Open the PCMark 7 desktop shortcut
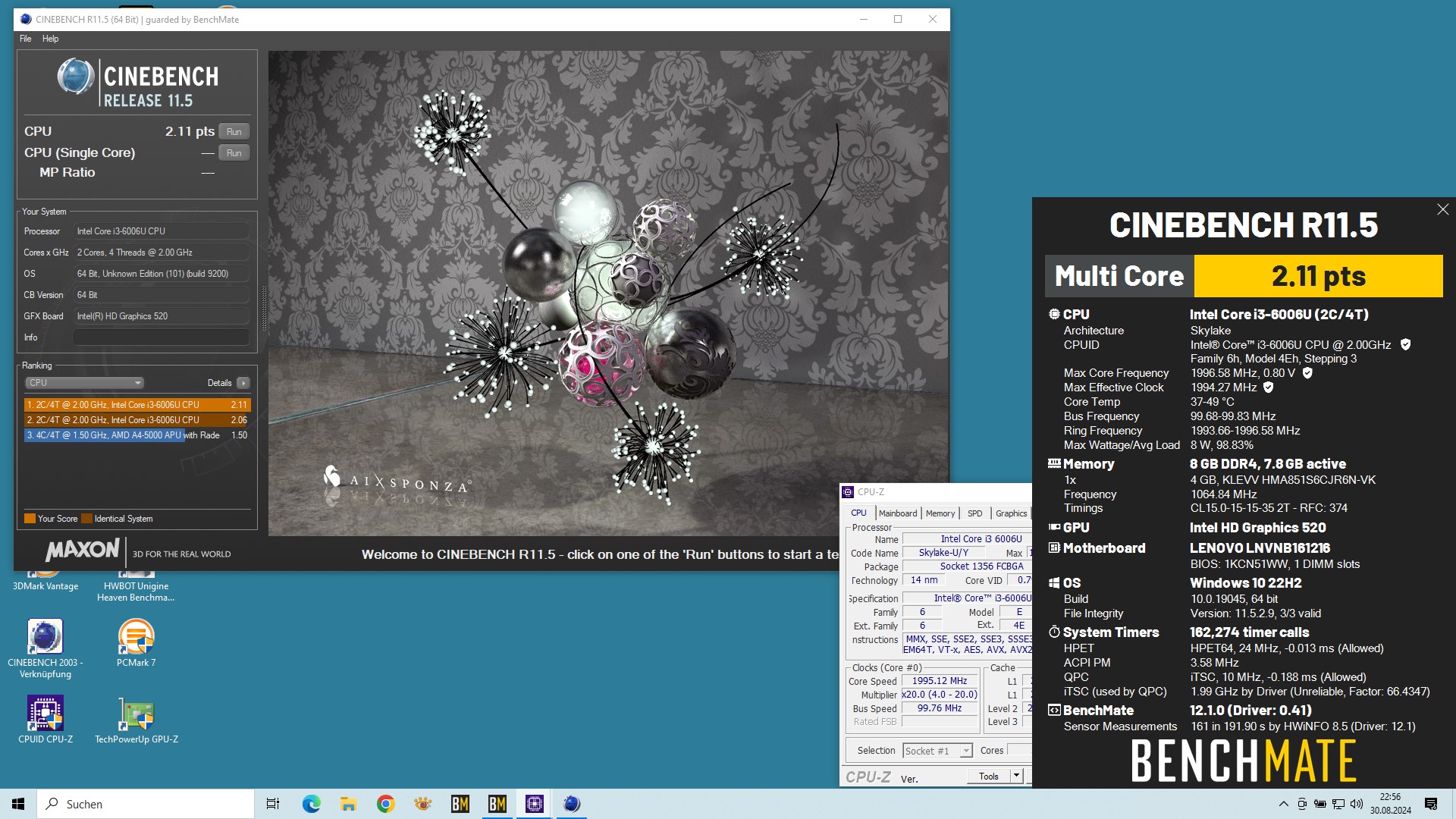 136,643
